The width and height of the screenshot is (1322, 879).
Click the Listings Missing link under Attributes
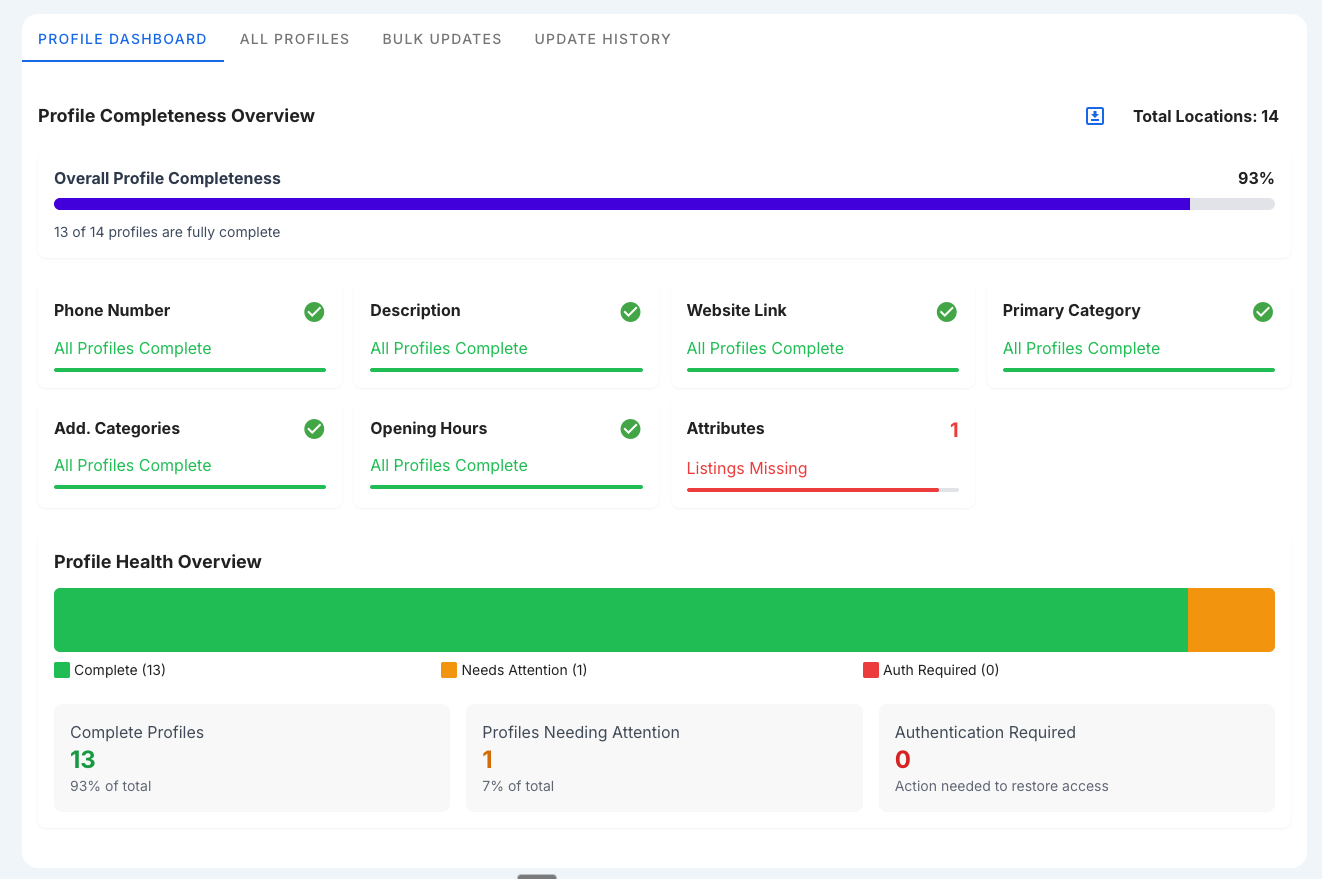[747, 468]
